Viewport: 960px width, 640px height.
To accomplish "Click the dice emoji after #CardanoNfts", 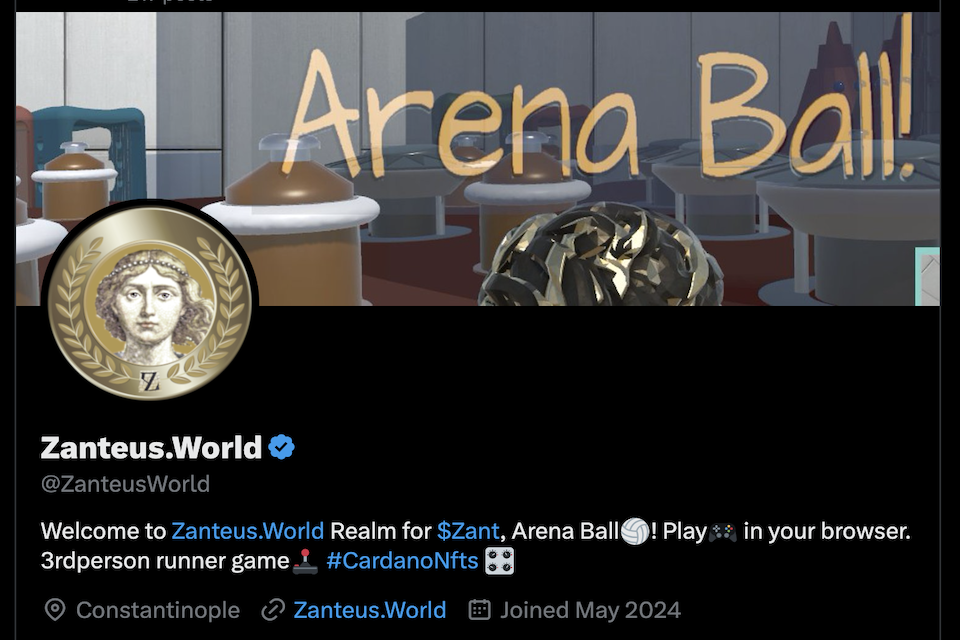I will coord(500,561).
